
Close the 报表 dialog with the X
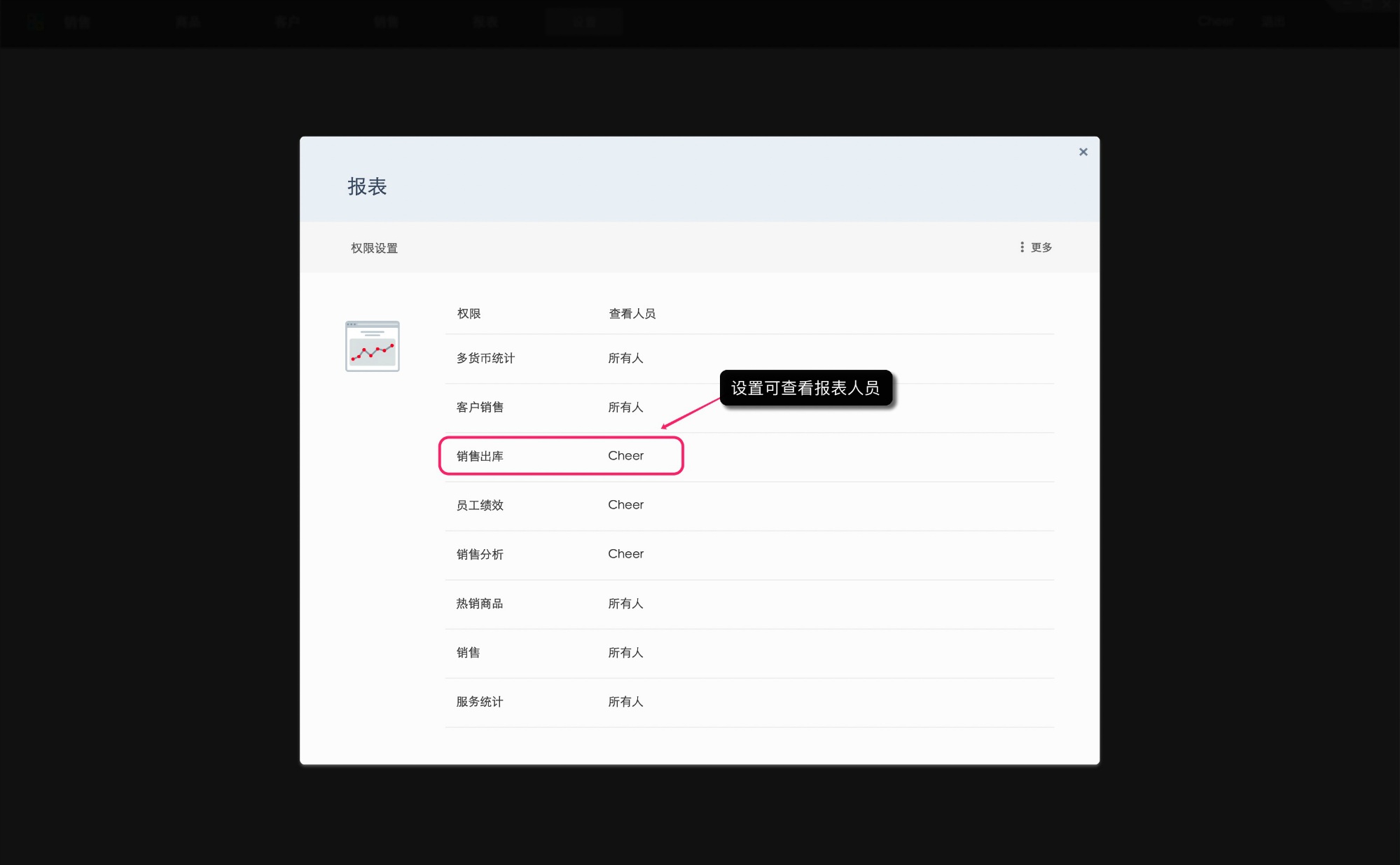tap(1083, 152)
